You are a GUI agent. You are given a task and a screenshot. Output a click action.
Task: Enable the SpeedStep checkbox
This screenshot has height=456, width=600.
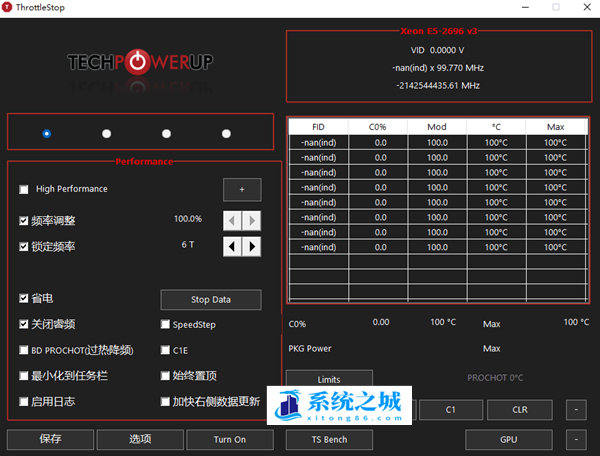[165, 324]
